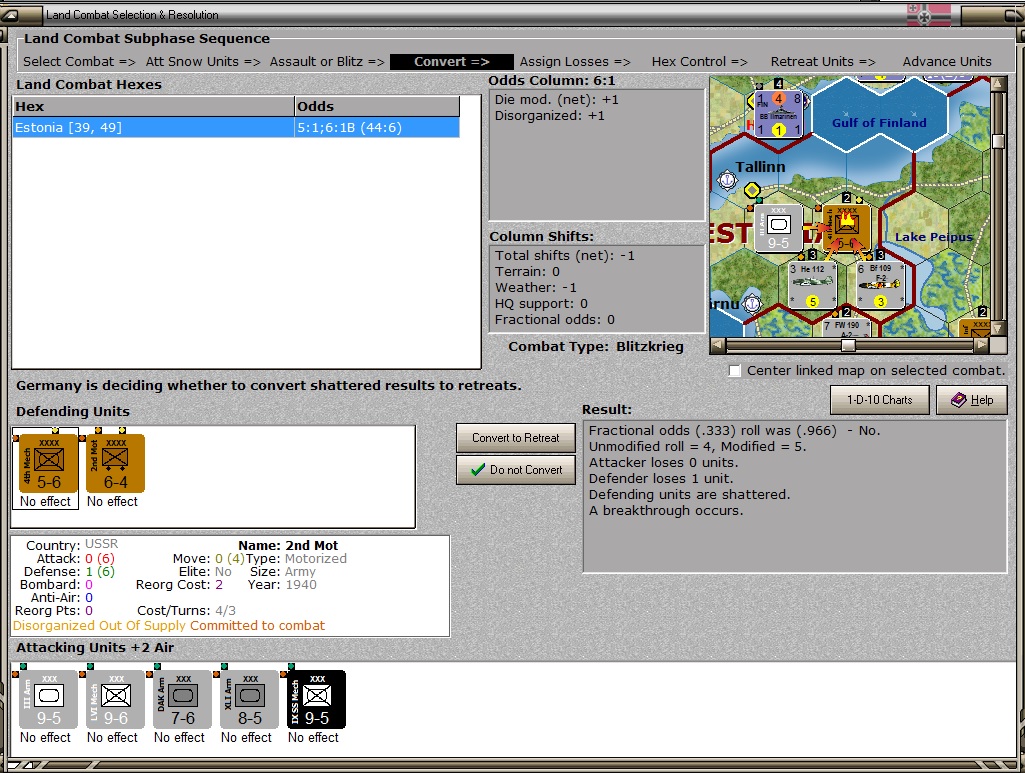Screen dimensions: 1025x773
Task: Click the Die mod. (net): +1 entry
Action: (556, 99)
